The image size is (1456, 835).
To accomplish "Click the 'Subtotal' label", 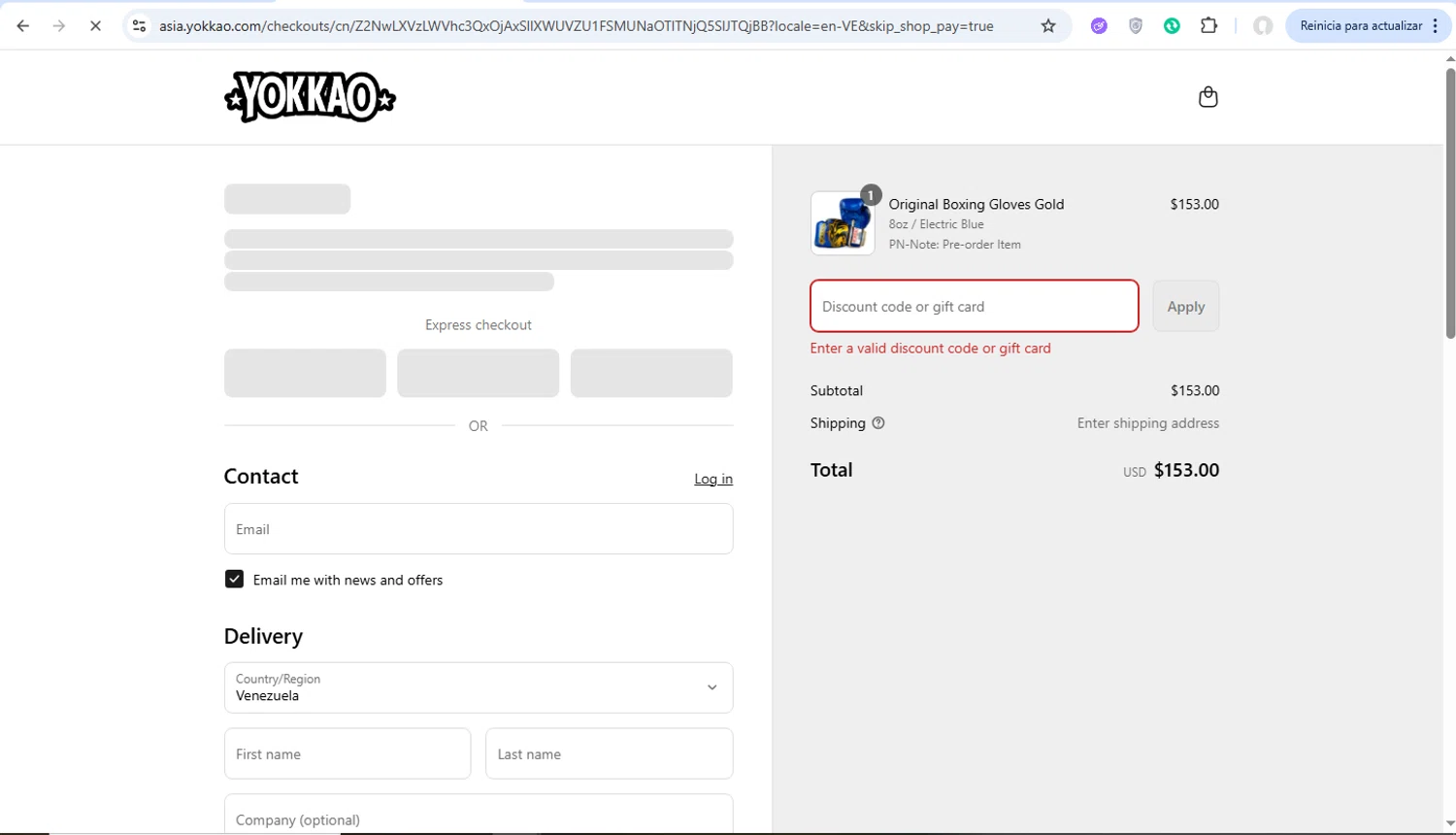I will tap(837, 390).
